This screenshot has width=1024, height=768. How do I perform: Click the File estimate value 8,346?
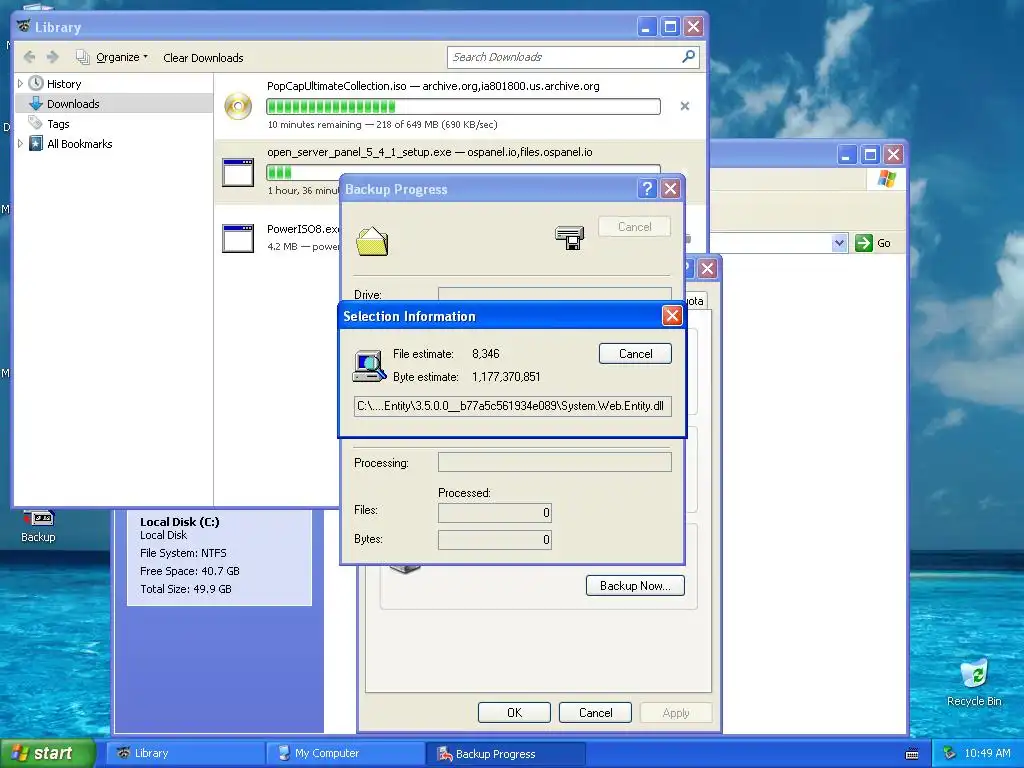click(x=486, y=354)
